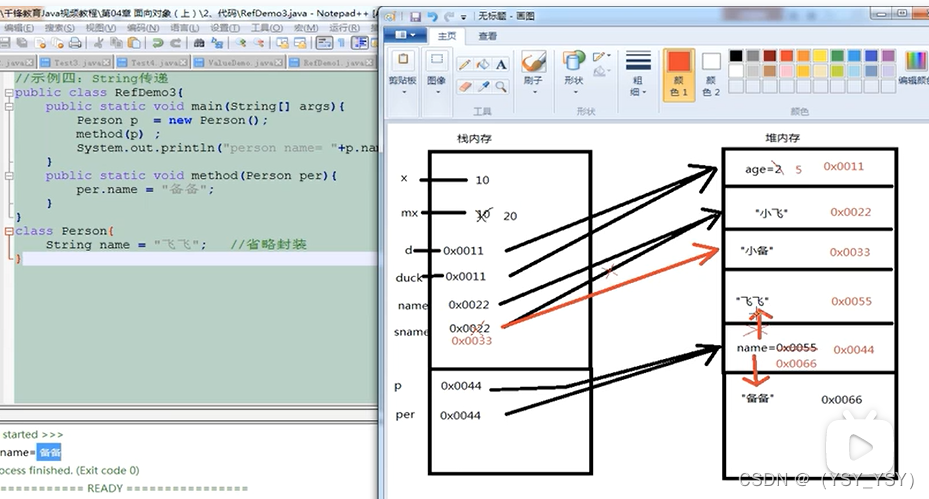The width and height of the screenshot is (929, 499).
Task: Toggle Notepad++ indent guide button
Action: (x=359, y=43)
